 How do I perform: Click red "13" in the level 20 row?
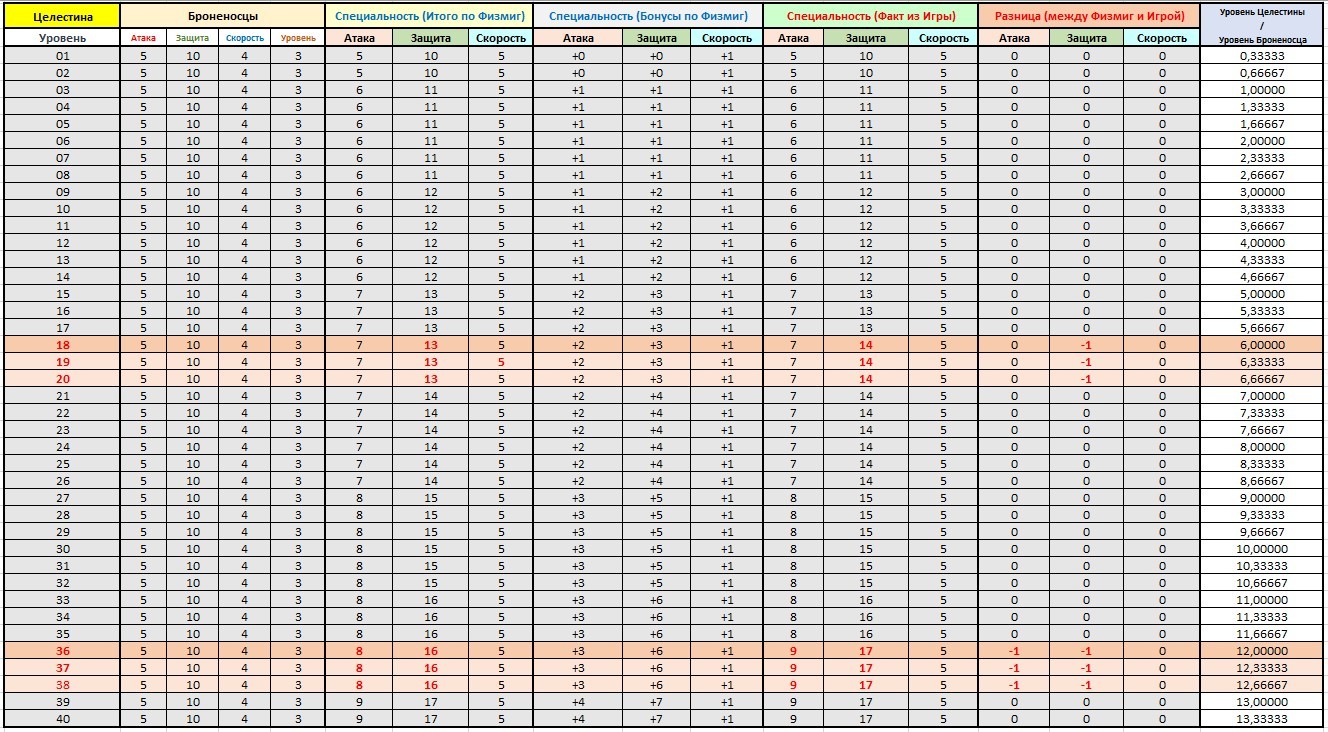pyautogui.click(x=431, y=379)
